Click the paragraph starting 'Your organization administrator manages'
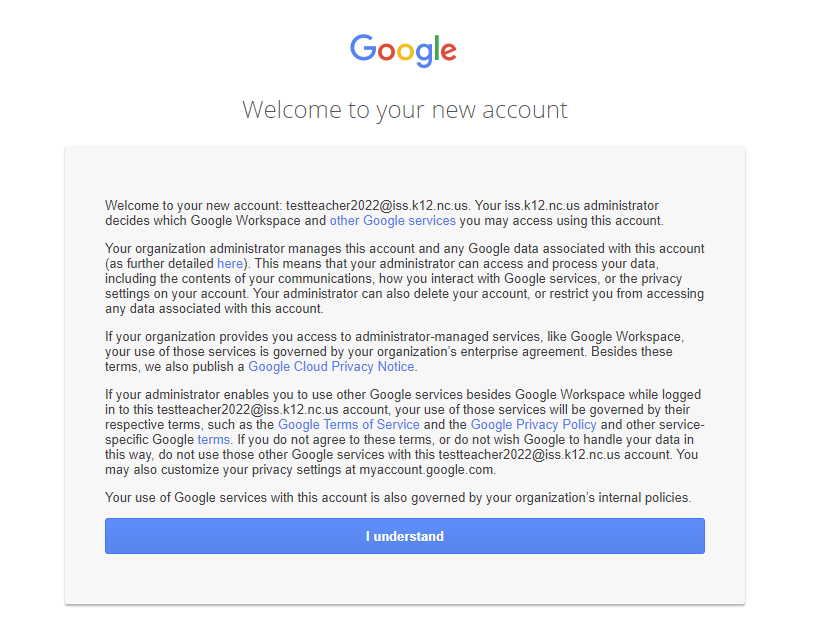This screenshot has width=821, height=626. click(x=405, y=278)
